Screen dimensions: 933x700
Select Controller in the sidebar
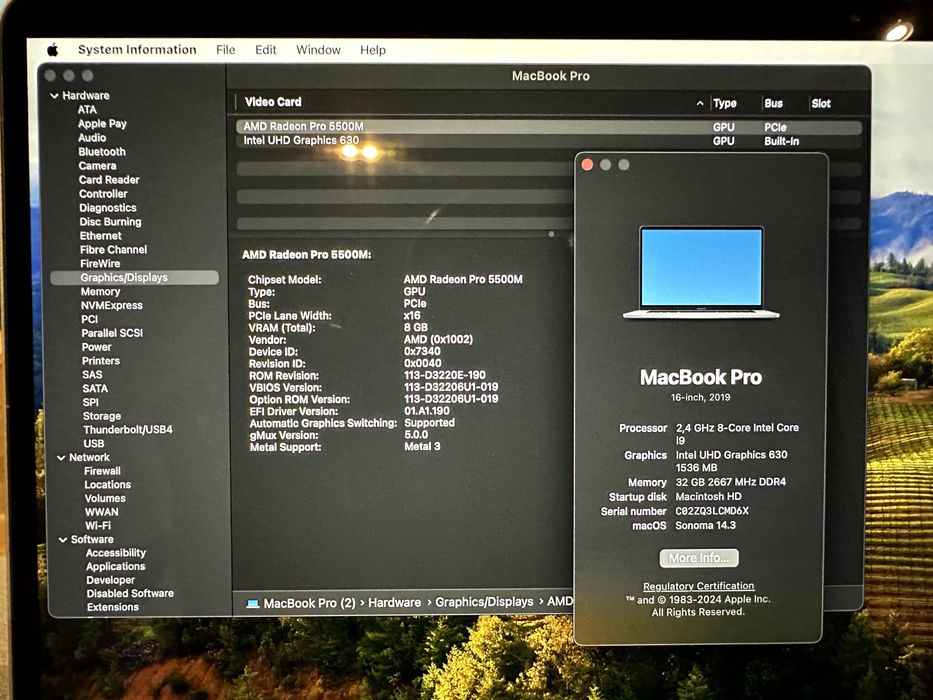click(x=103, y=194)
